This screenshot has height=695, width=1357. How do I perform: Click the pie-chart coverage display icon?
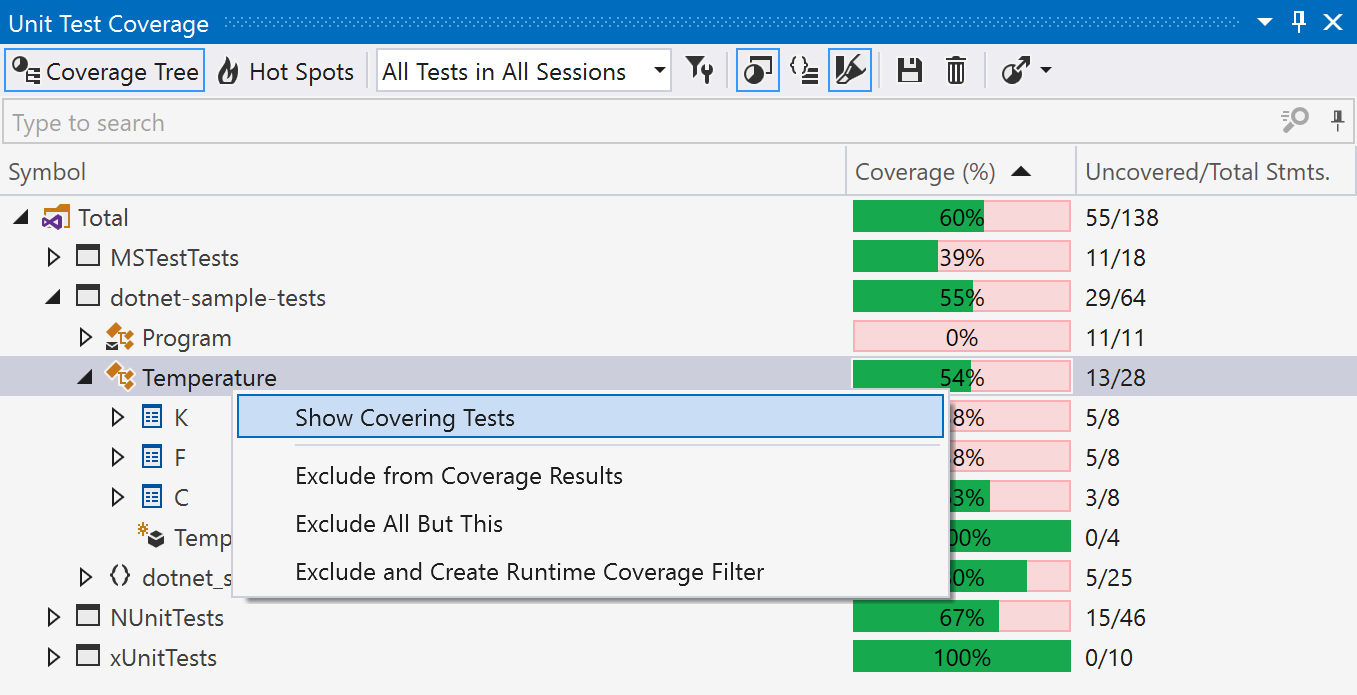pos(757,70)
